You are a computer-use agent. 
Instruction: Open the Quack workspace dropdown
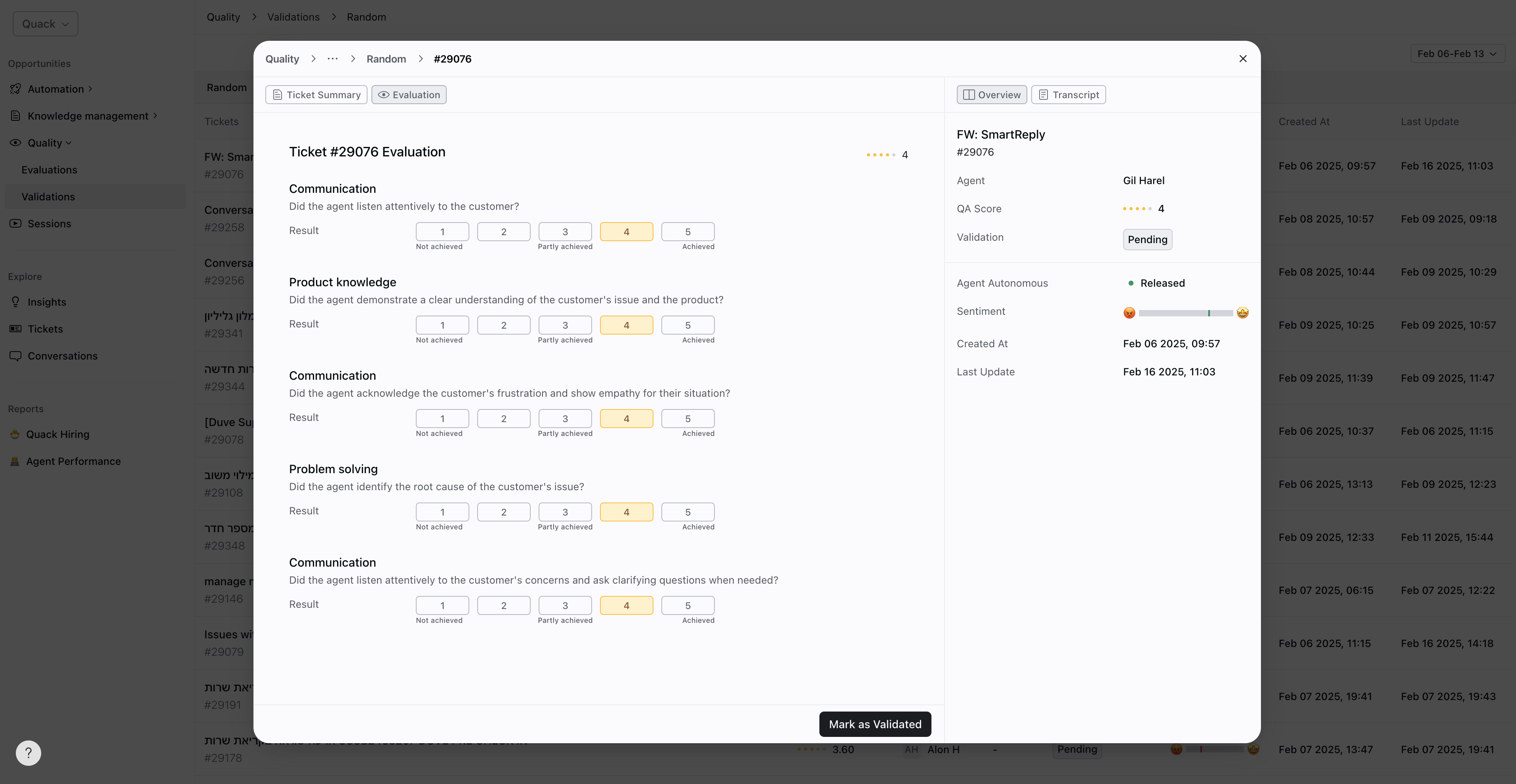(x=45, y=24)
